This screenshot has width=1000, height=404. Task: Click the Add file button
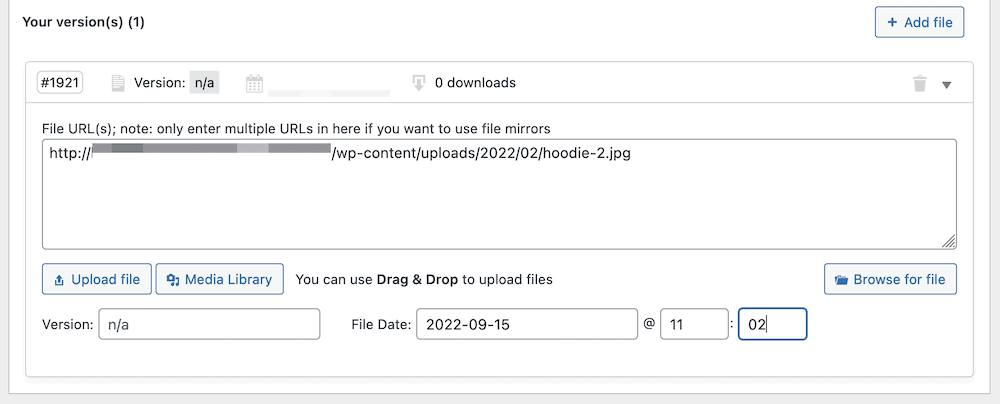pos(919,22)
